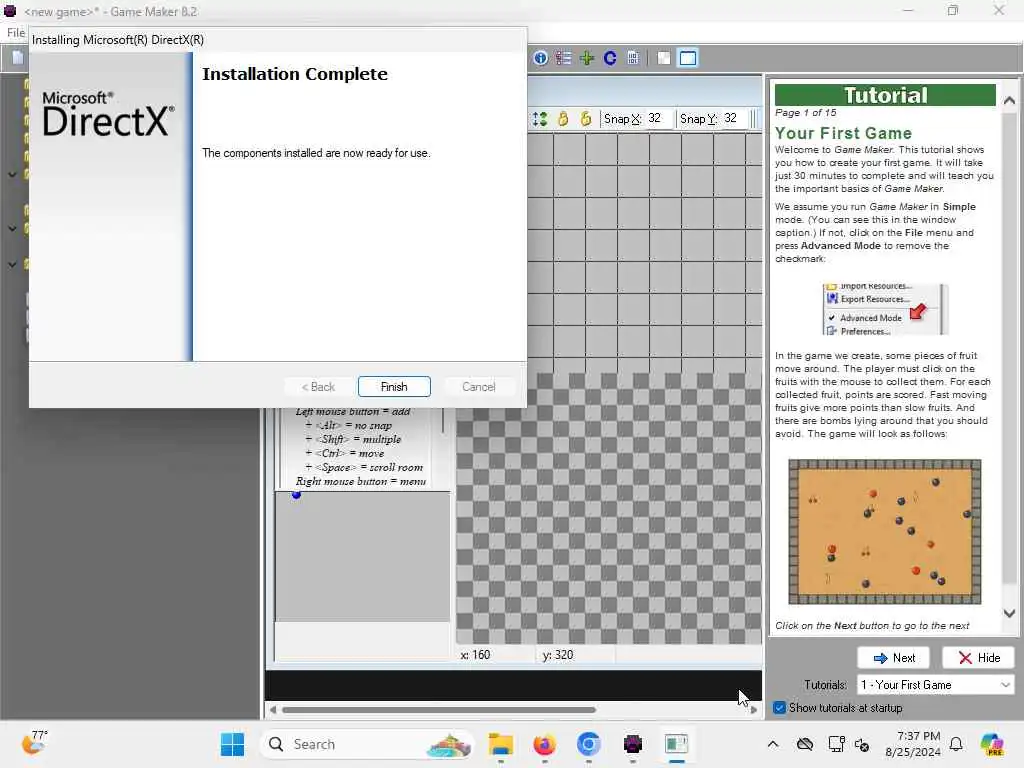Screen dimensions: 1024x768
Task: Collapse the first expanded resource tree folder
Action: [x=12, y=174]
